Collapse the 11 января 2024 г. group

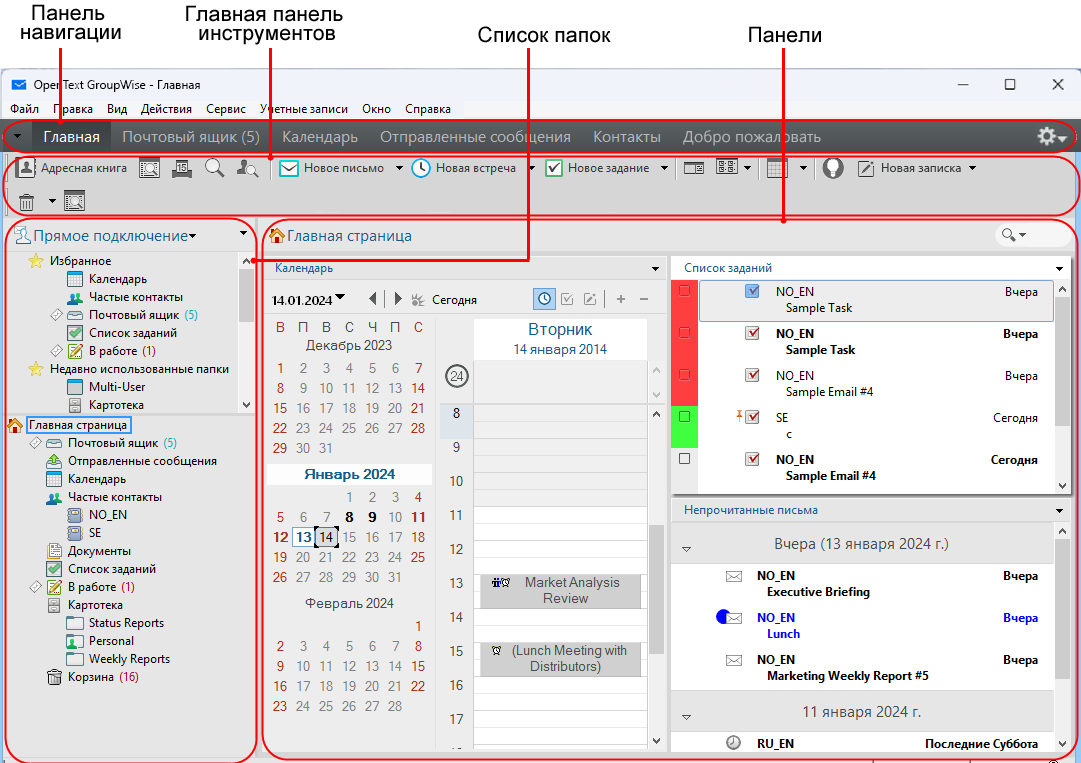pos(686,717)
